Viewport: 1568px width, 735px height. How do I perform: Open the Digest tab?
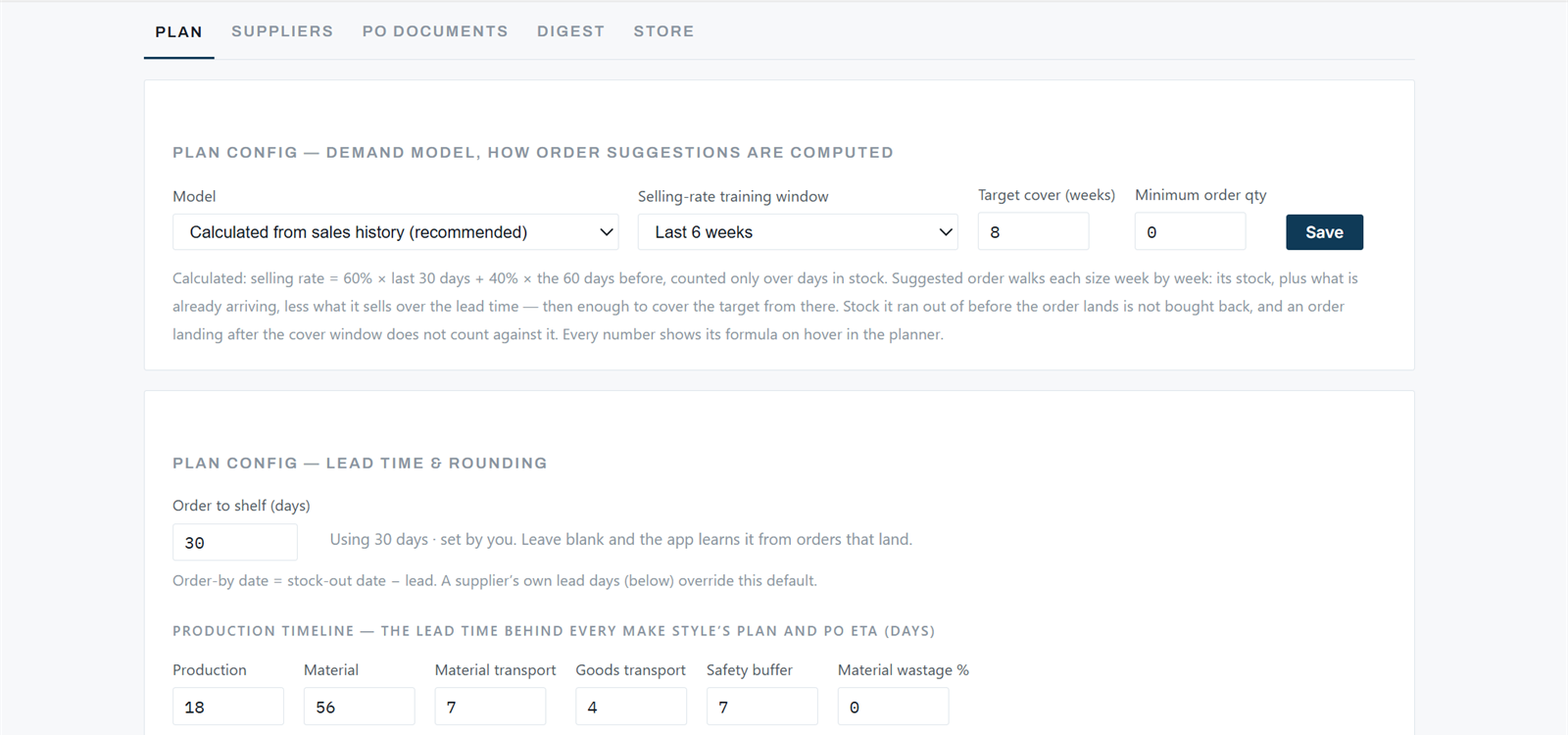(x=570, y=31)
